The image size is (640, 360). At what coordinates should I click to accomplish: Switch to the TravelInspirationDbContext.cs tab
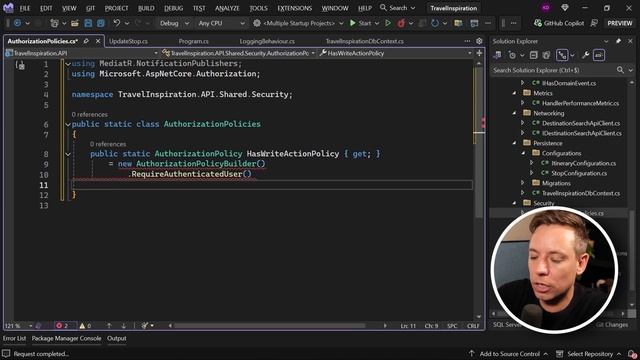click(364, 41)
